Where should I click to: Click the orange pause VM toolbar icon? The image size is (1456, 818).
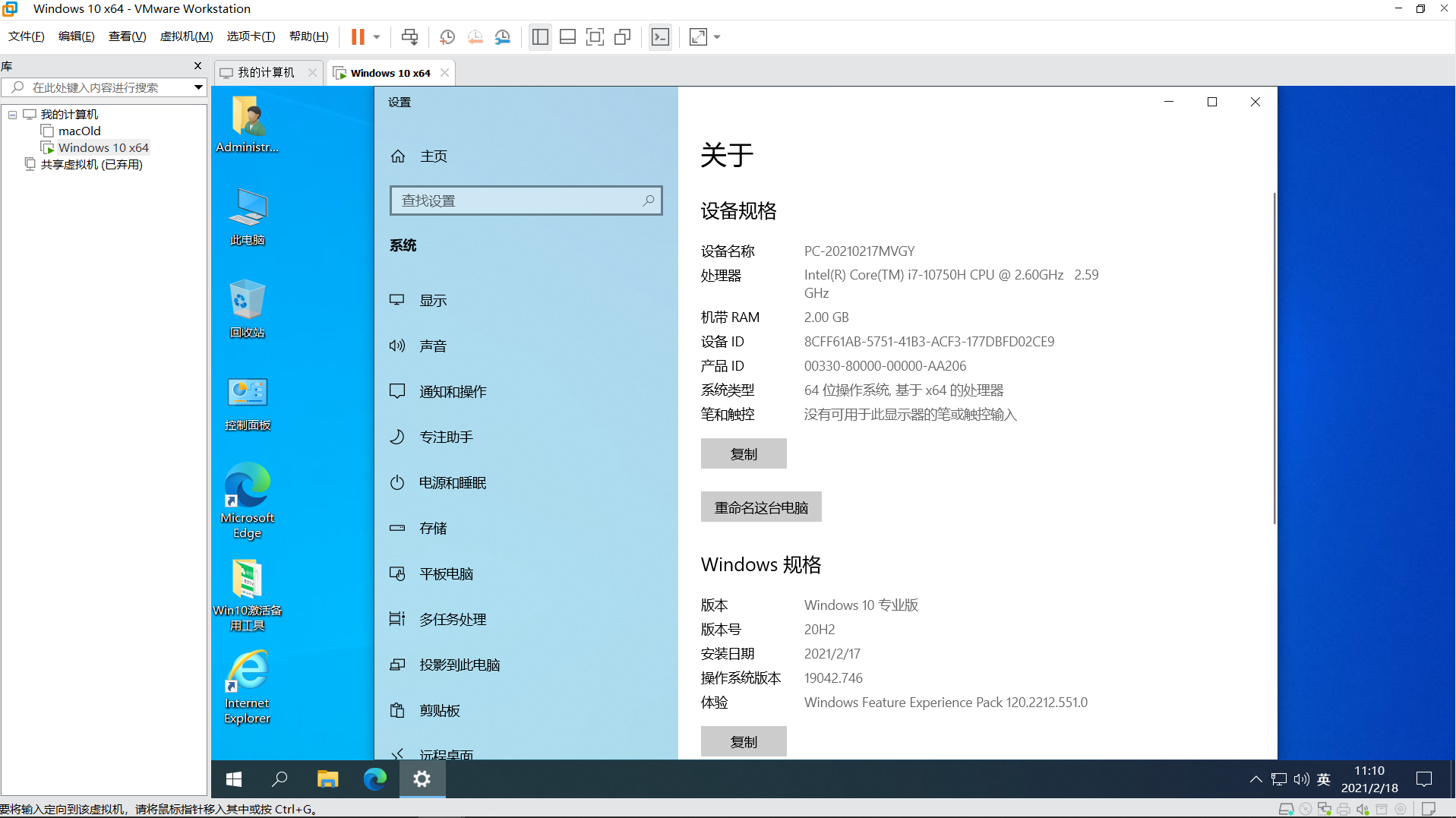click(358, 36)
